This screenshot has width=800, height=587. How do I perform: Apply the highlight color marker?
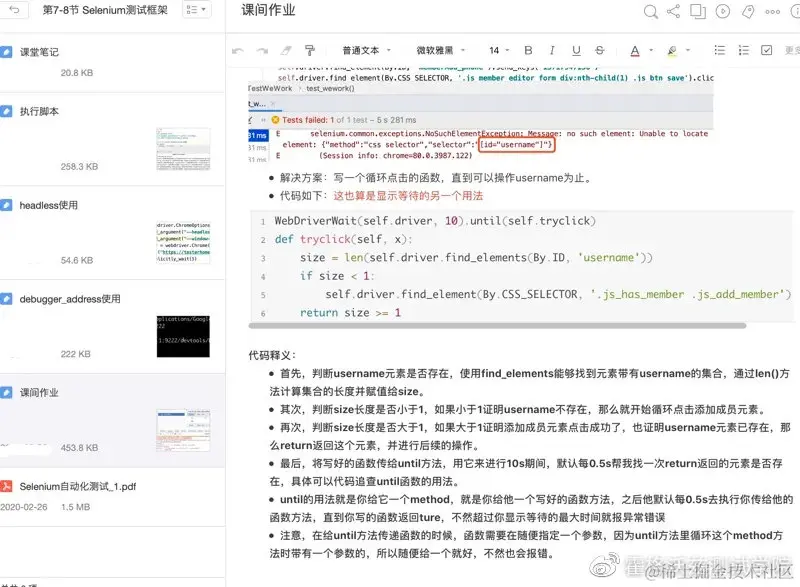[672, 50]
